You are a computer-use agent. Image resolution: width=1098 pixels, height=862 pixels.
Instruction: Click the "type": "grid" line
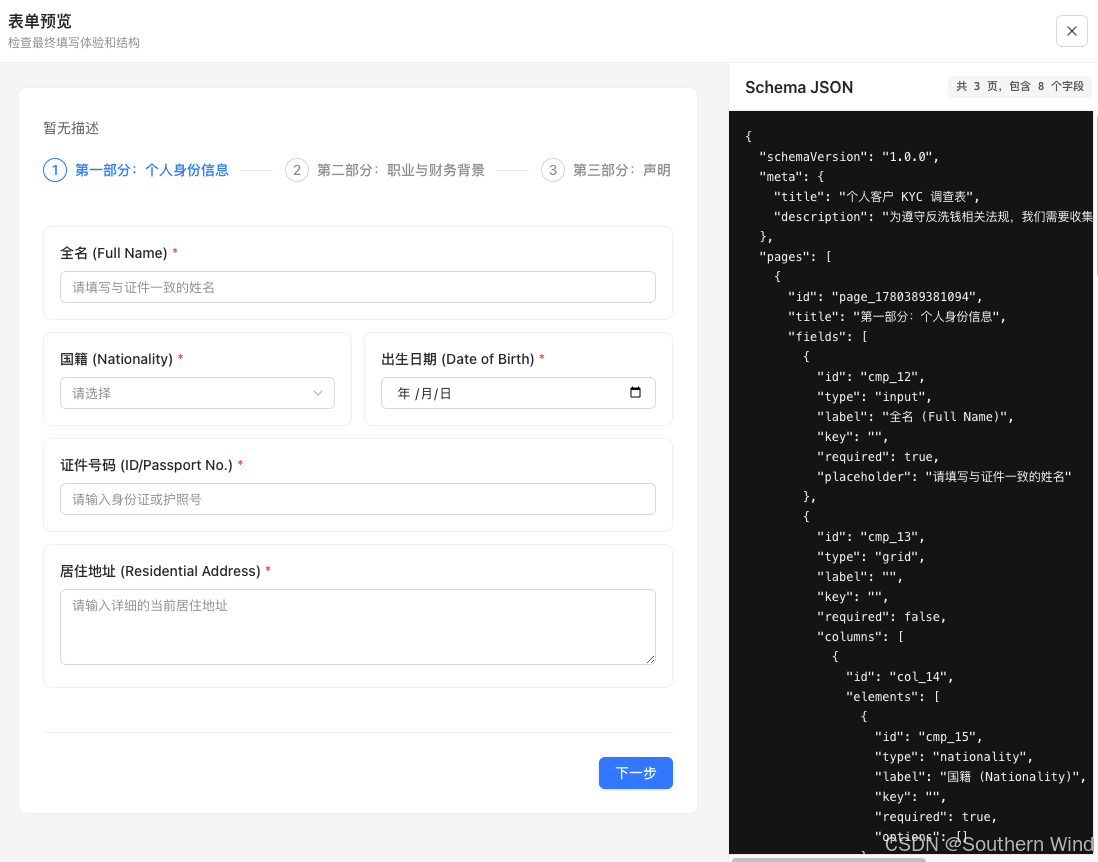870,557
